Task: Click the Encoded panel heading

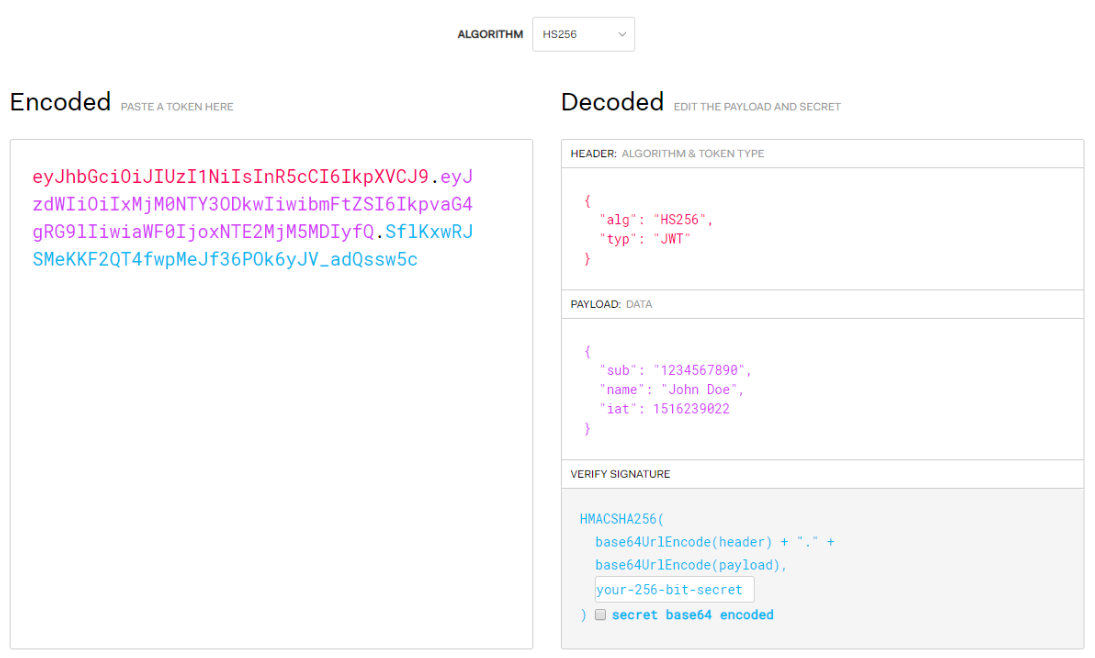Action: tap(60, 101)
